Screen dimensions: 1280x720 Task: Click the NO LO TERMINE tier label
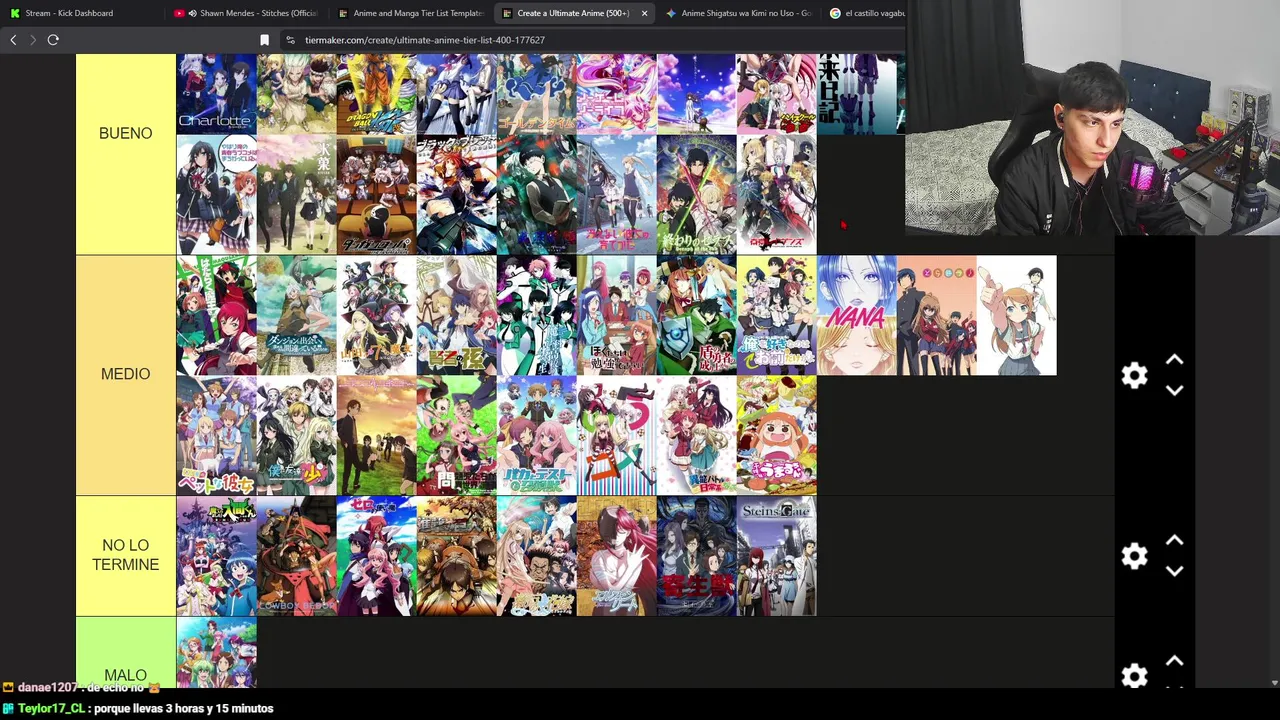point(126,555)
